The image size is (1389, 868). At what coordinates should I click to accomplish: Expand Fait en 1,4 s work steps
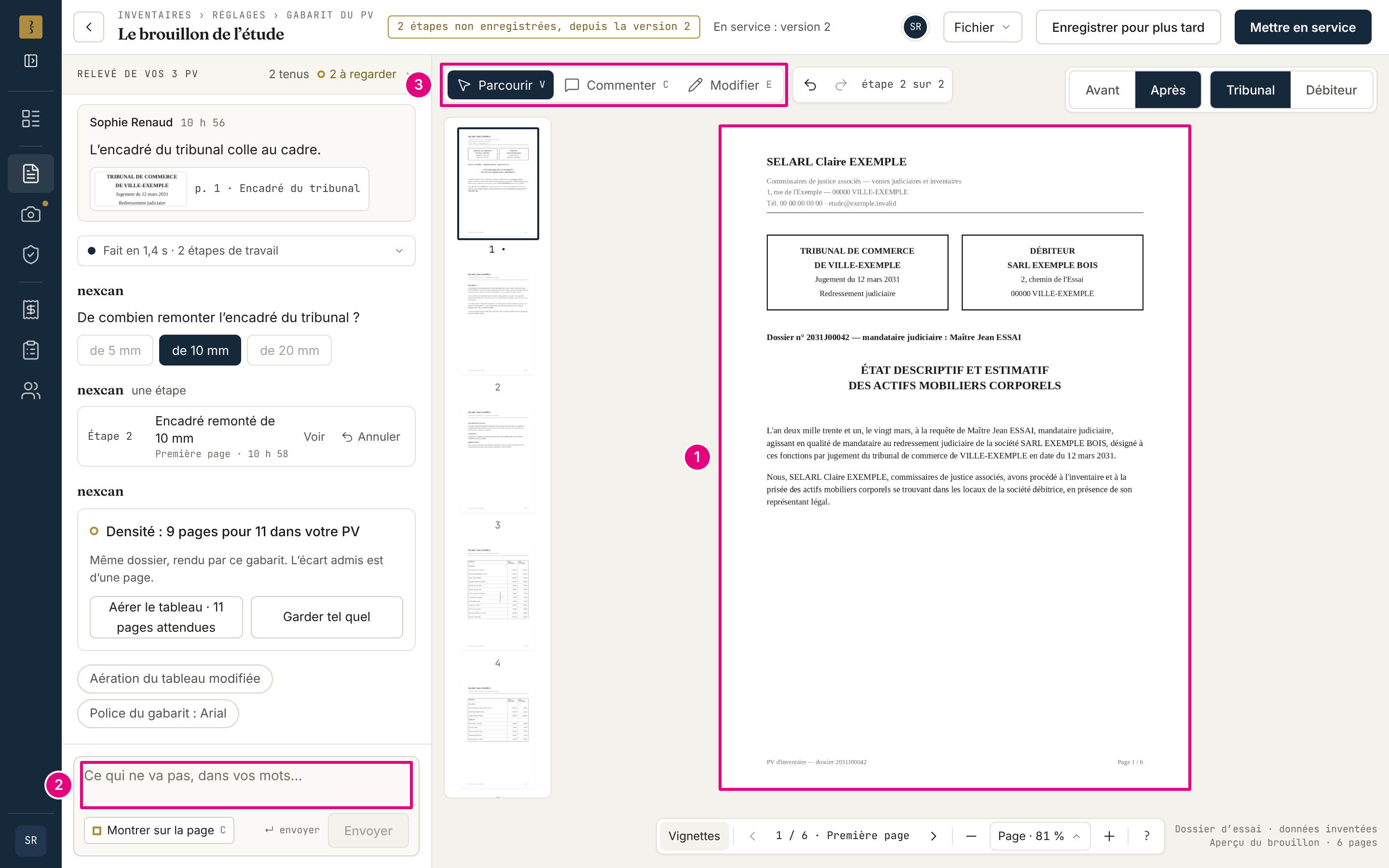pyautogui.click(x=246, y=251)
